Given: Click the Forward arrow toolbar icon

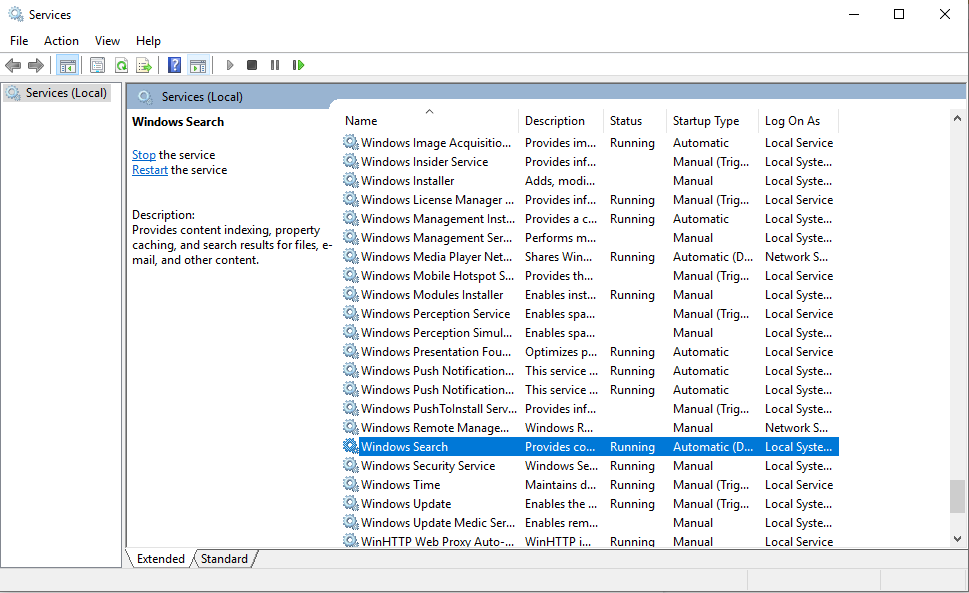Looking at the screenshot, I should 36,65.
